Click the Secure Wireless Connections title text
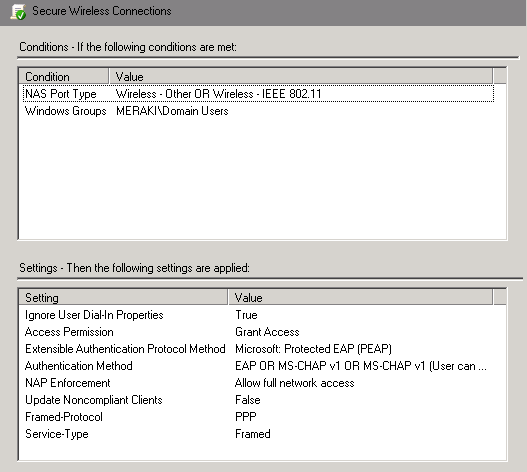 coord(102,11)
